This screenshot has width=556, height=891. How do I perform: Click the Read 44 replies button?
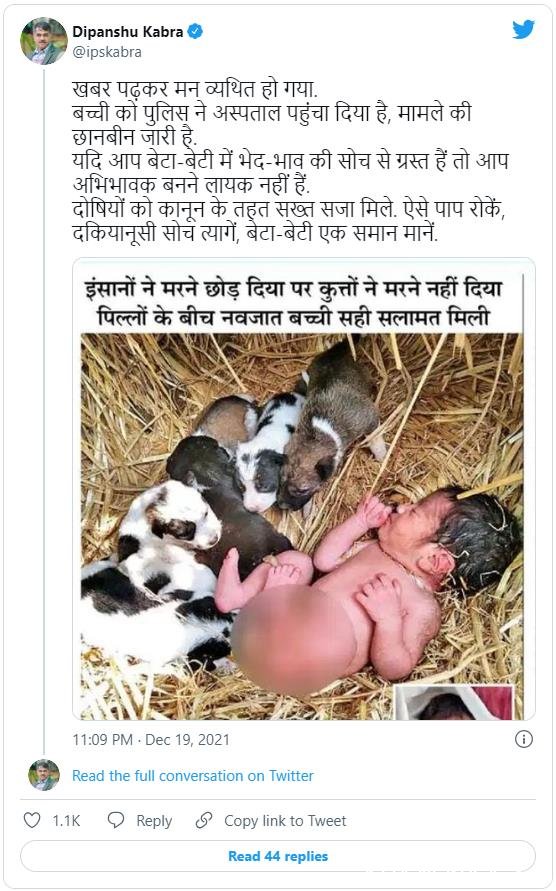(x=278, y=856)
